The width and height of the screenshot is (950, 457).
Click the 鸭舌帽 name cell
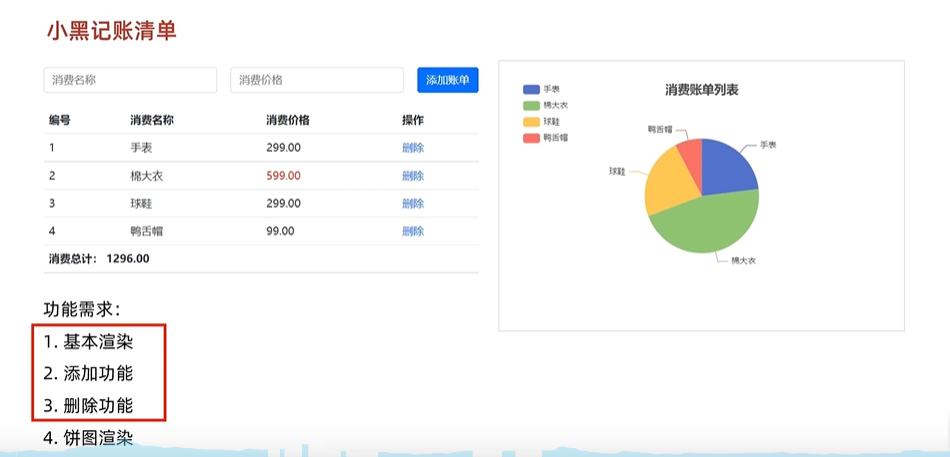[147, 231]
